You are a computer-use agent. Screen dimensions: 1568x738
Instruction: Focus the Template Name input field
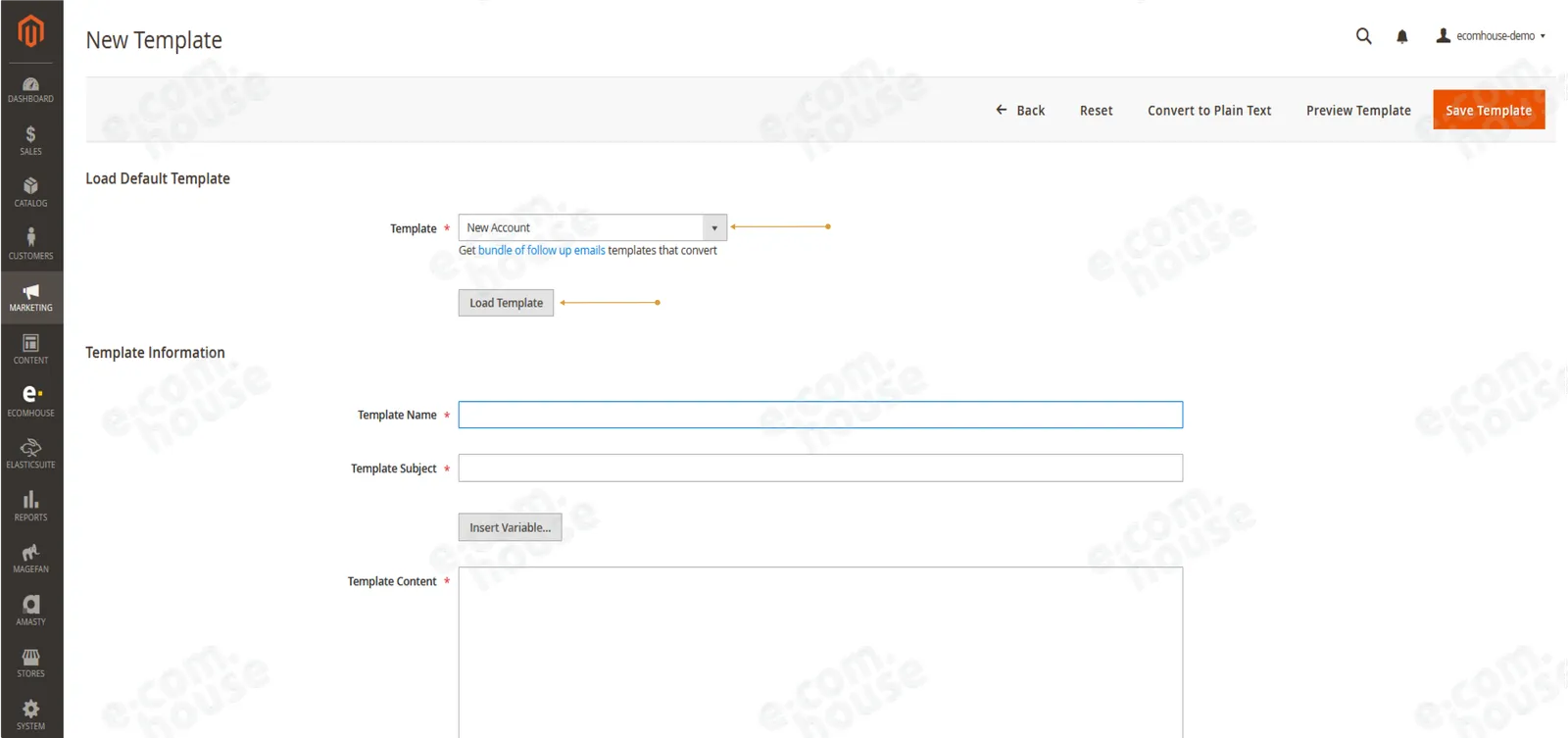(820, 415)
